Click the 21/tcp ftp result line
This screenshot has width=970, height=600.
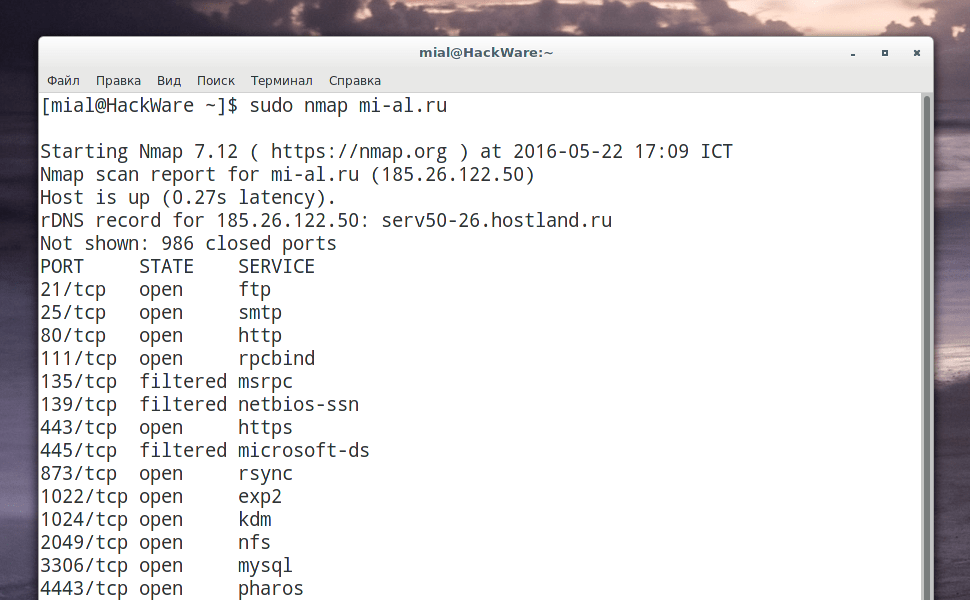[150, 289]
